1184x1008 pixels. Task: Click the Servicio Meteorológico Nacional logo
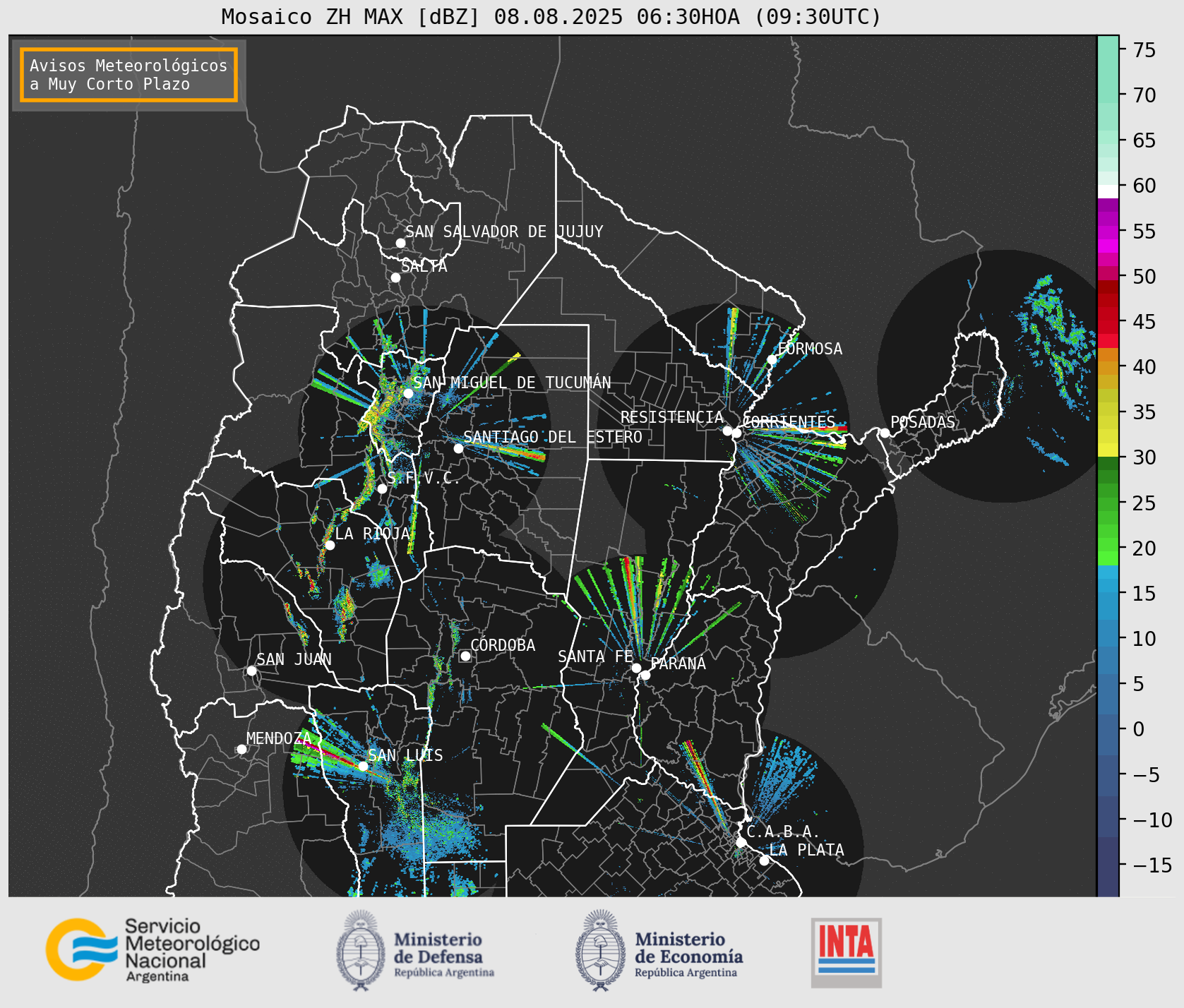click(153, 949)
